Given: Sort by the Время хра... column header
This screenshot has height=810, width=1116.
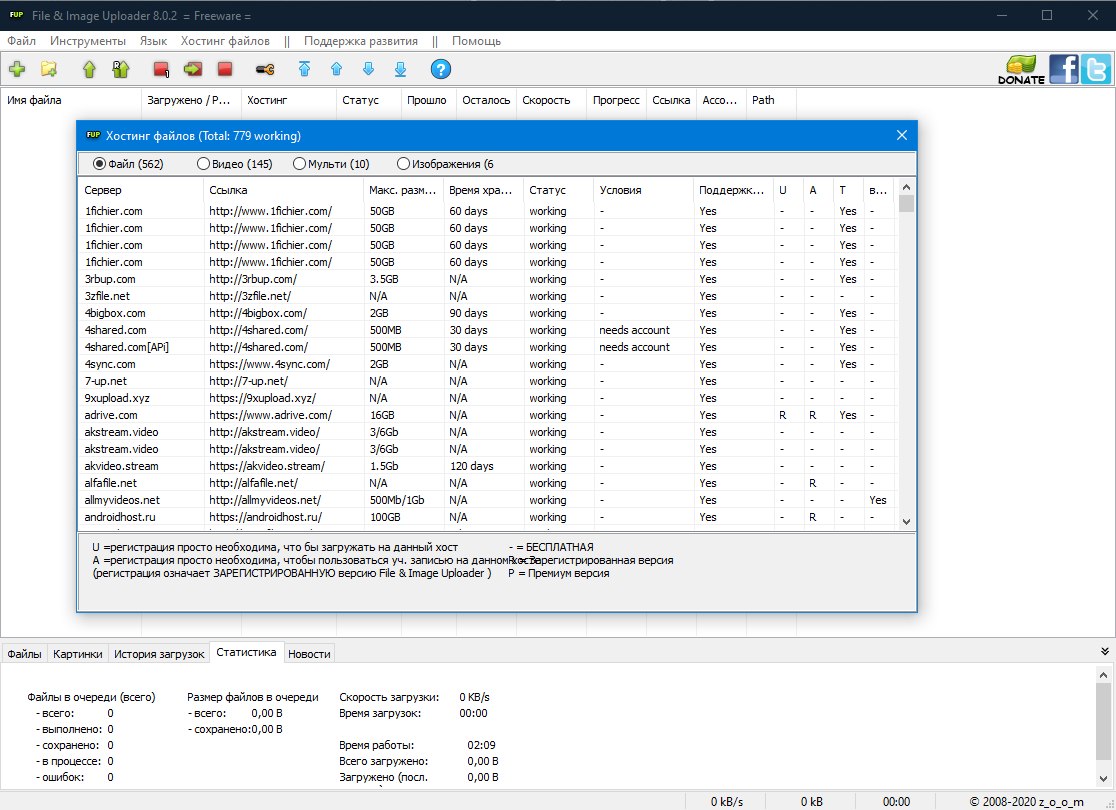Looking at the screenshot, I should click(x=483, y=190).
